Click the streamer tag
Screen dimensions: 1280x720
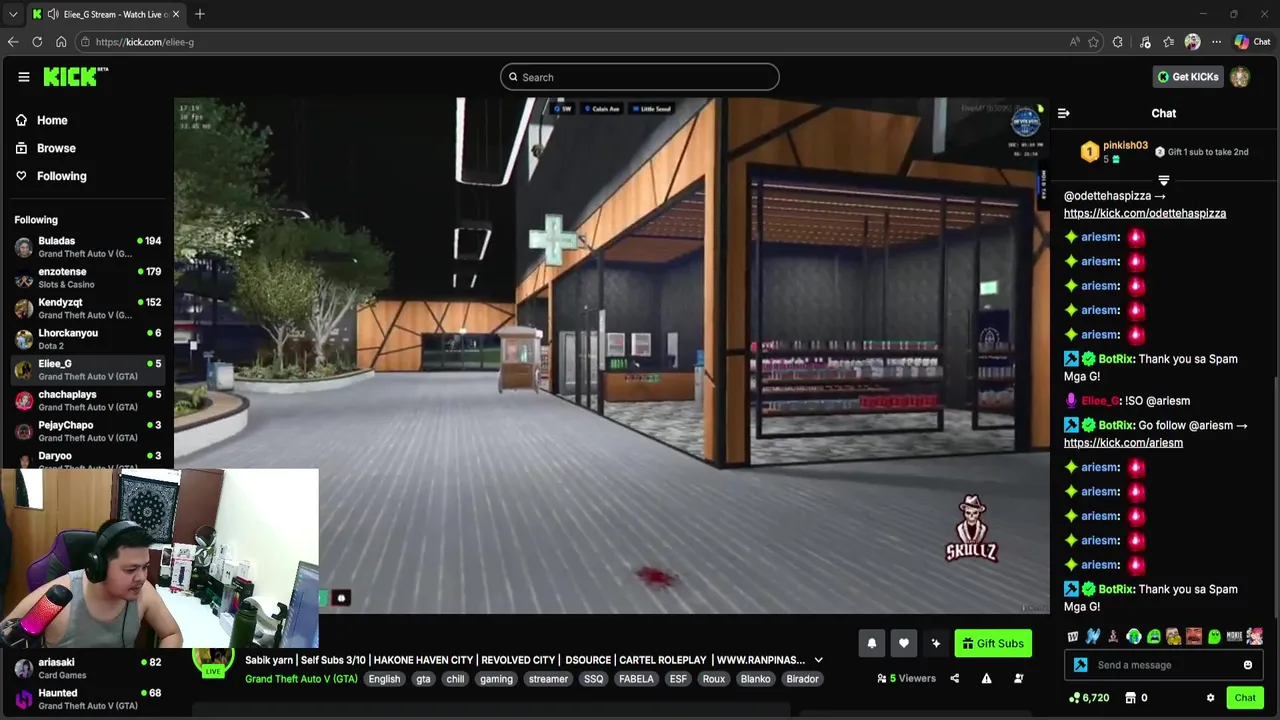[548, 679]
